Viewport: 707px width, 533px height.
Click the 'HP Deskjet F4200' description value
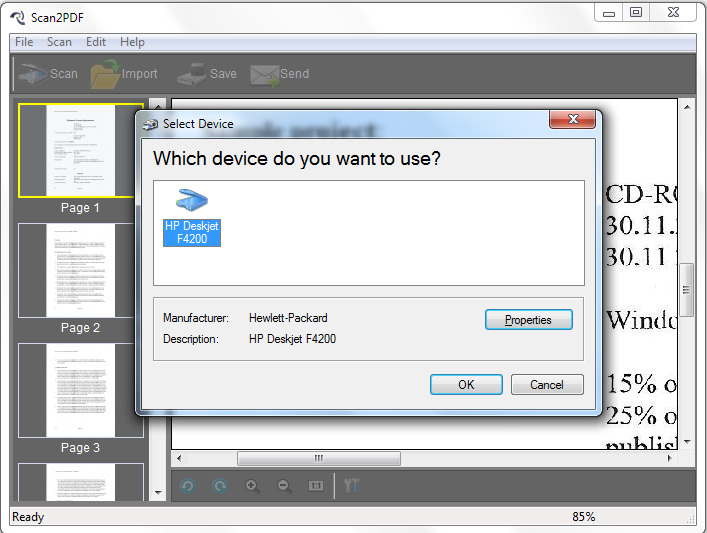(x=292, y=339)
